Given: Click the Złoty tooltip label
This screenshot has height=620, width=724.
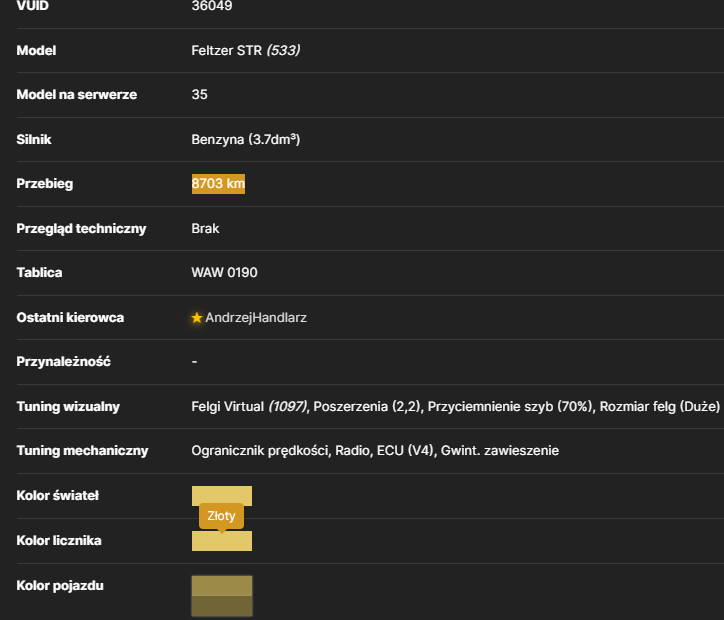Looking at the screenshot, I should pos(221,516).
